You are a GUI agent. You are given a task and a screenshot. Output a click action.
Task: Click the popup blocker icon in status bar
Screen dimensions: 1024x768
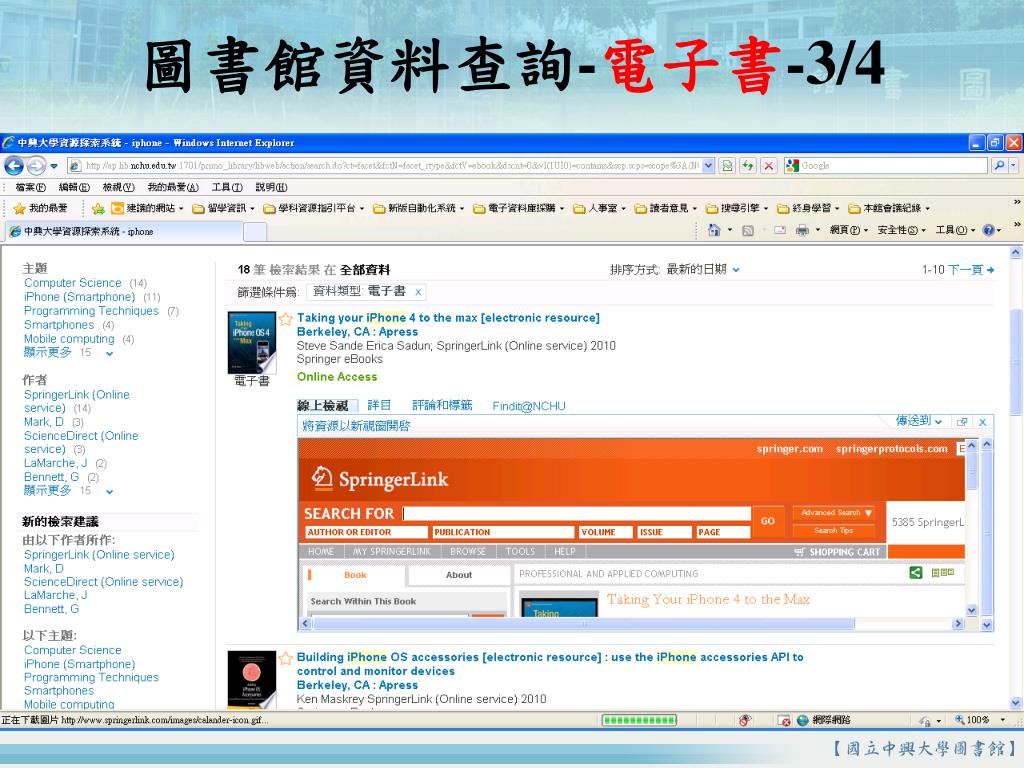pos(784,720)
